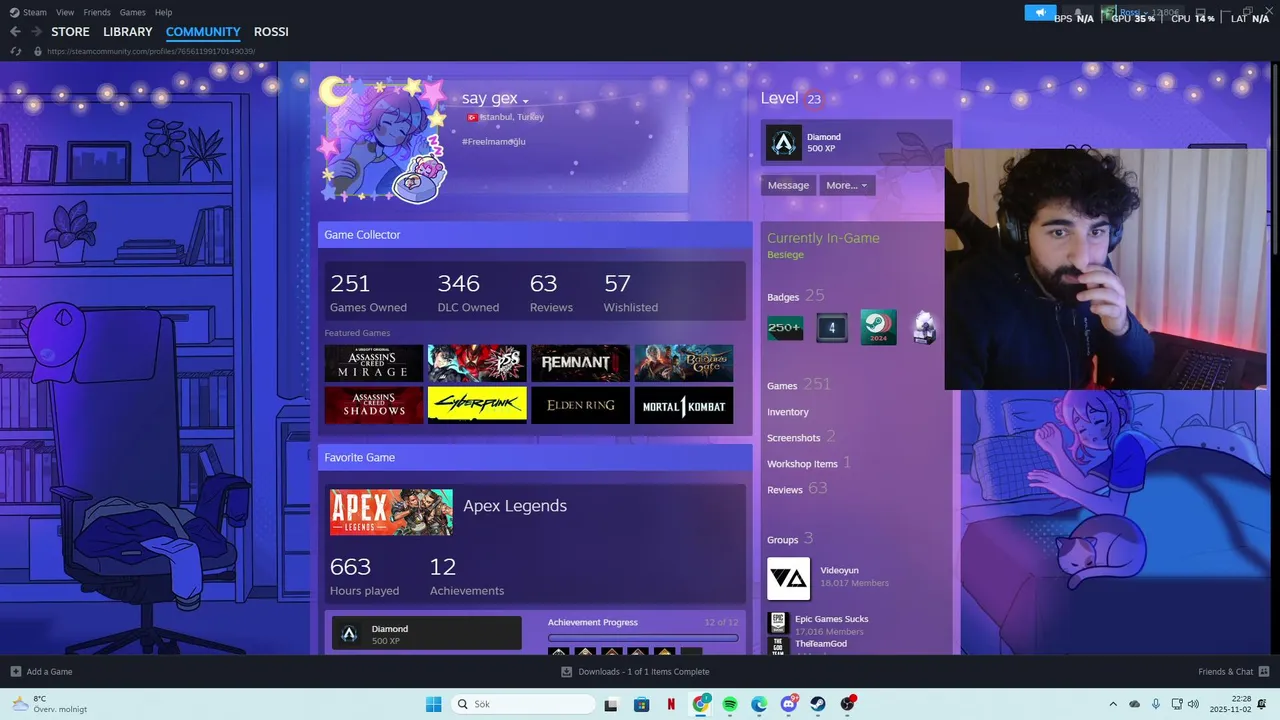Open the Diamond Apex badge icon beside Level
This screenshot has width=1280, height=720.
[784, 143]
